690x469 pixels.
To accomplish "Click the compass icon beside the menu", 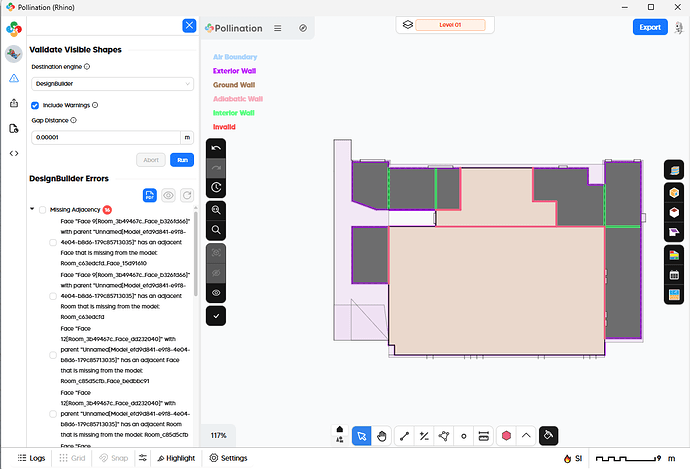I will click(303, 28).
